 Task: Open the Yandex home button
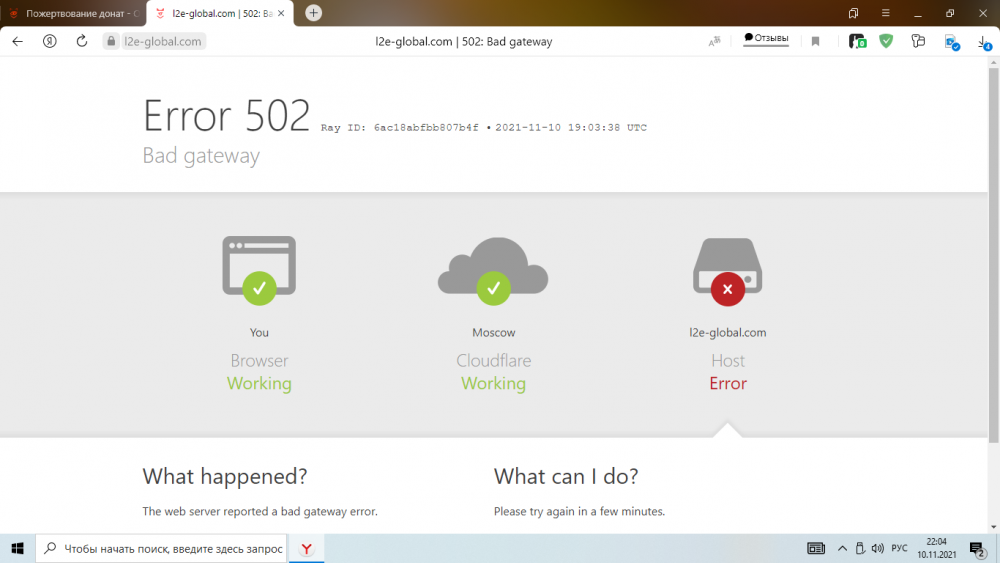pos(49,41)
